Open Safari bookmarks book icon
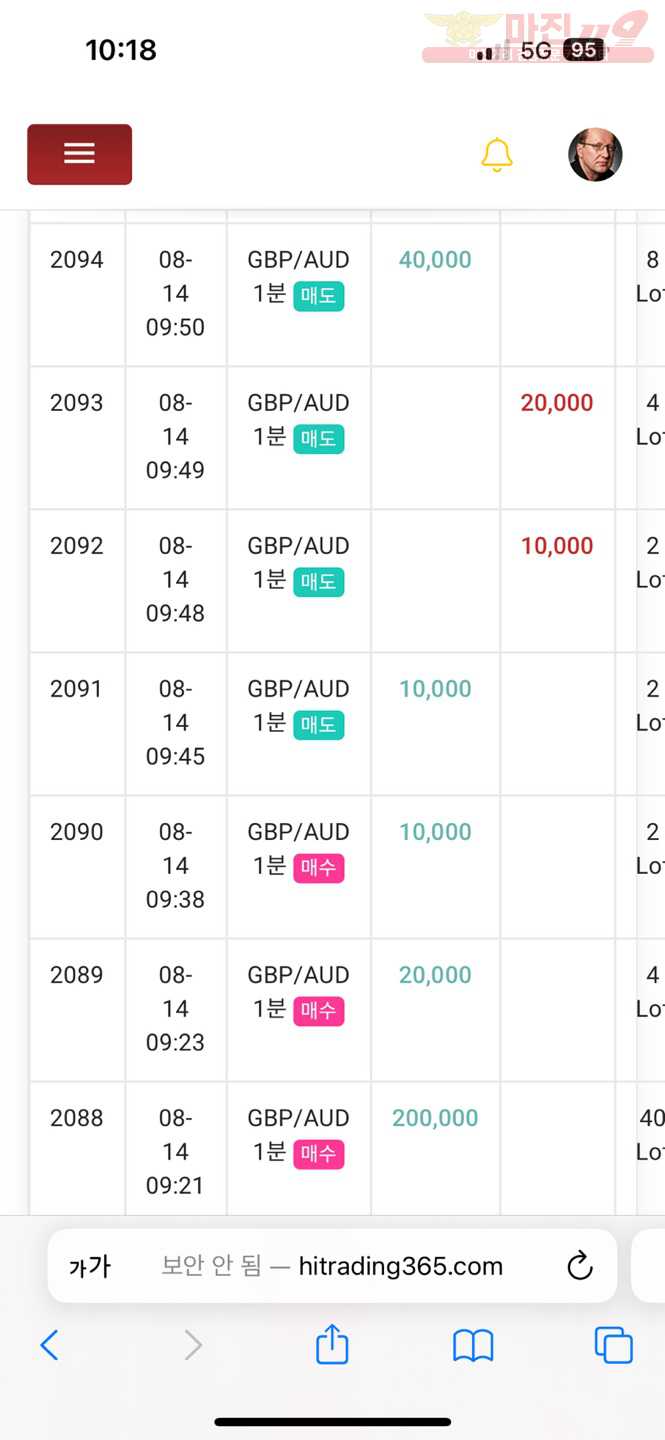Image resolution: width=665 pixels, height=1440 pixels. (x=473, y=1346)
